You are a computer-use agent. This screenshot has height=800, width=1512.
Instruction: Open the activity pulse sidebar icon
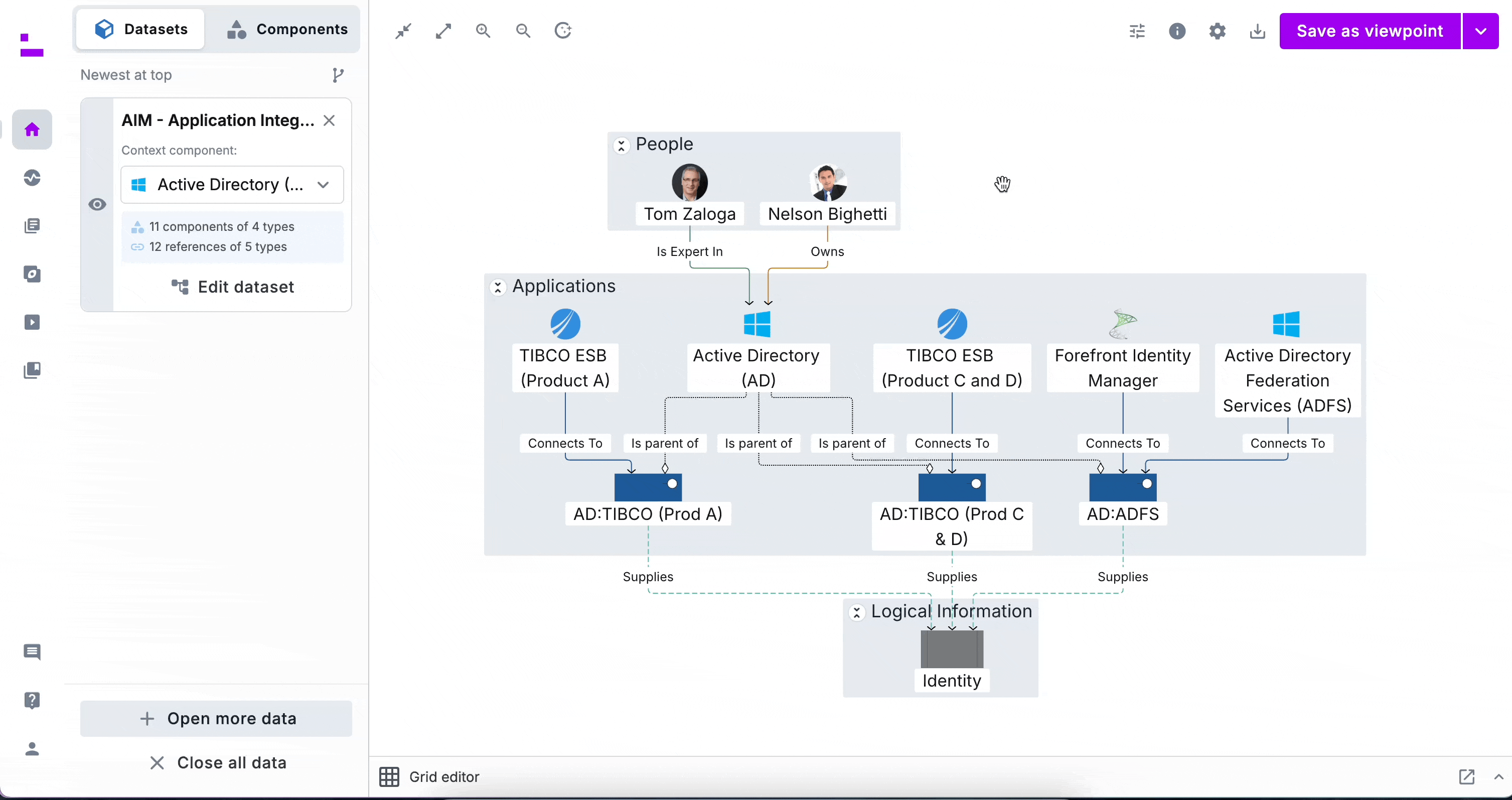32,177
